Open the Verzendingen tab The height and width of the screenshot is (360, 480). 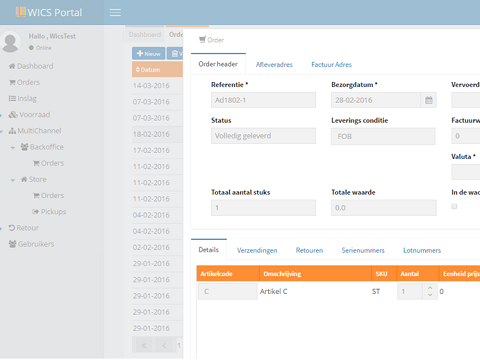[x=257, y=250]
